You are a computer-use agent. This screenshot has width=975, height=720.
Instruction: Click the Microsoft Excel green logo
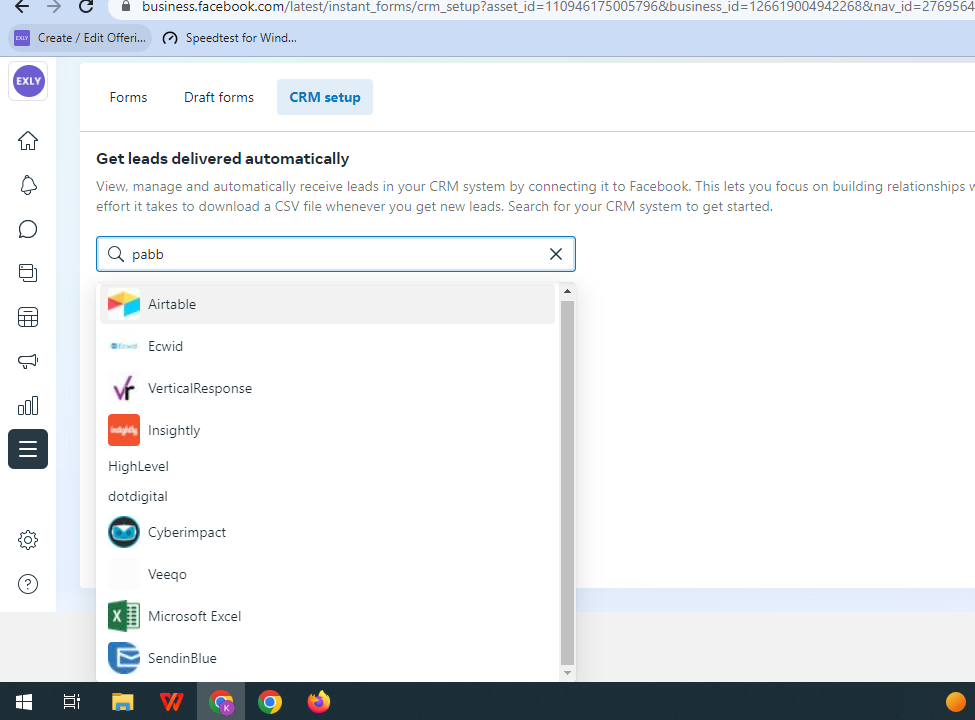pos(124,616)
